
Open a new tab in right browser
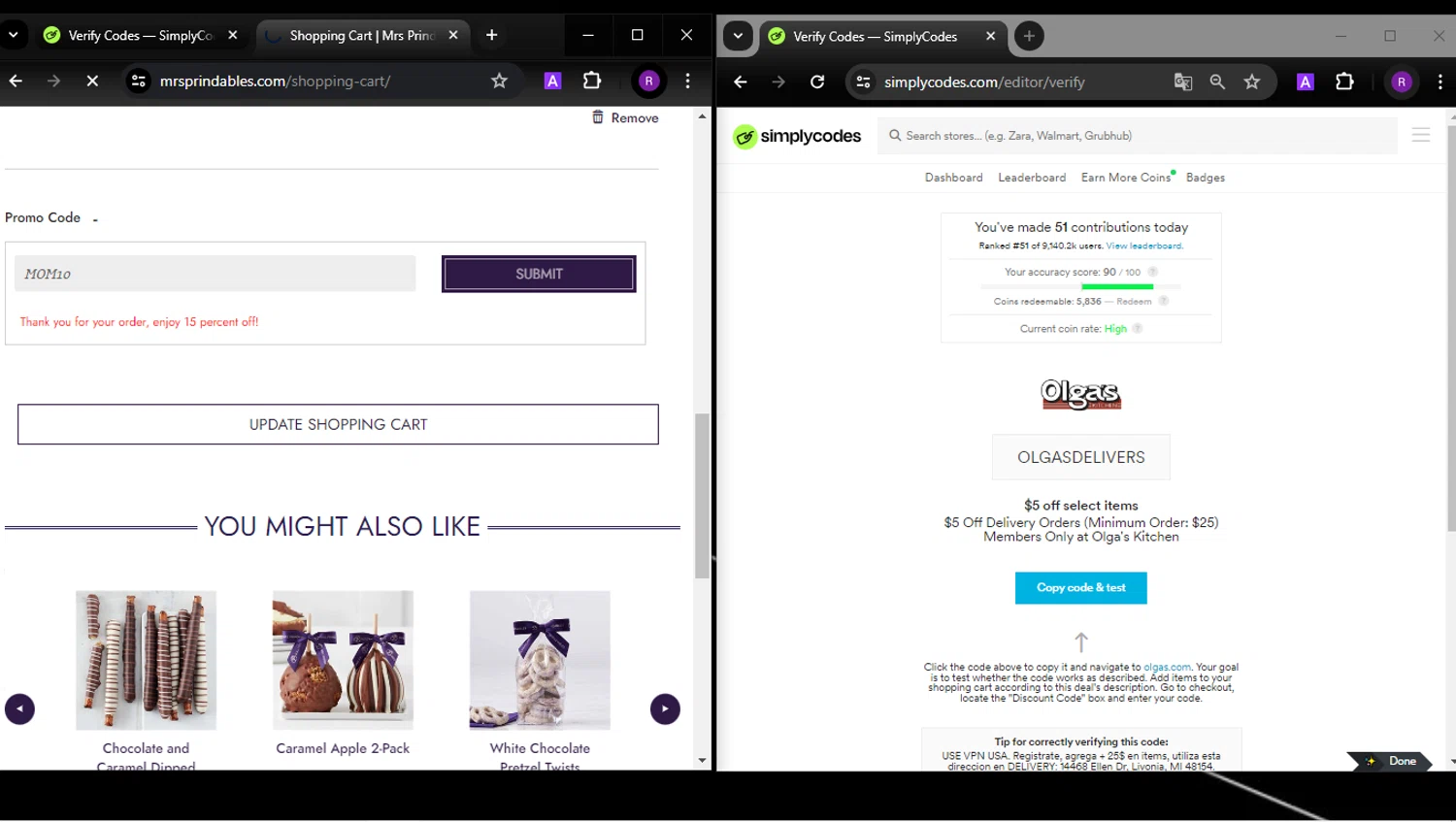coord(1029,37)
